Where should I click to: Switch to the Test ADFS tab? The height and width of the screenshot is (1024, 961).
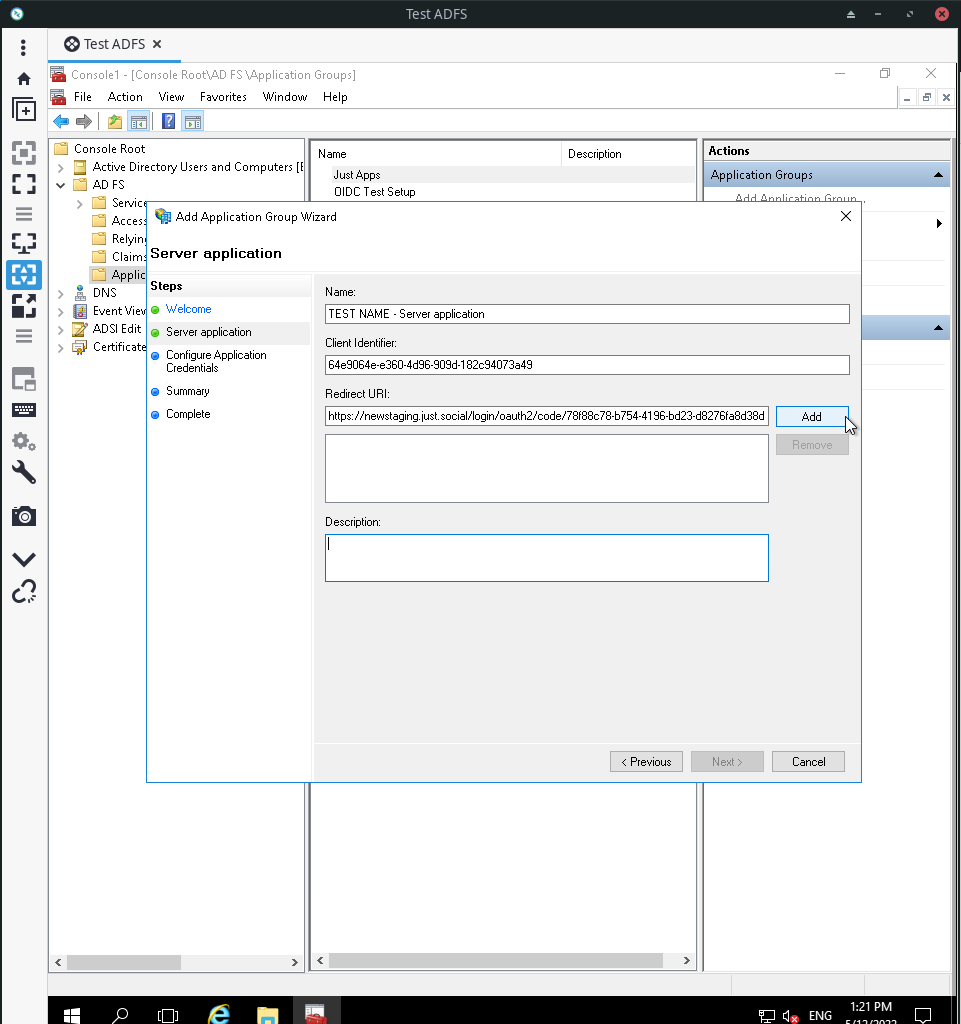tap(114, 44)
